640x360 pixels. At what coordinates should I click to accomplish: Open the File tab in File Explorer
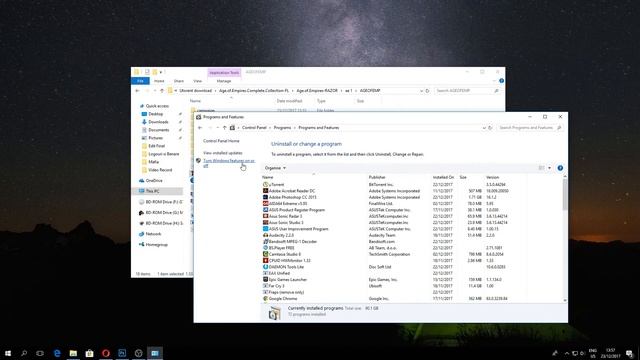point(140,81)
